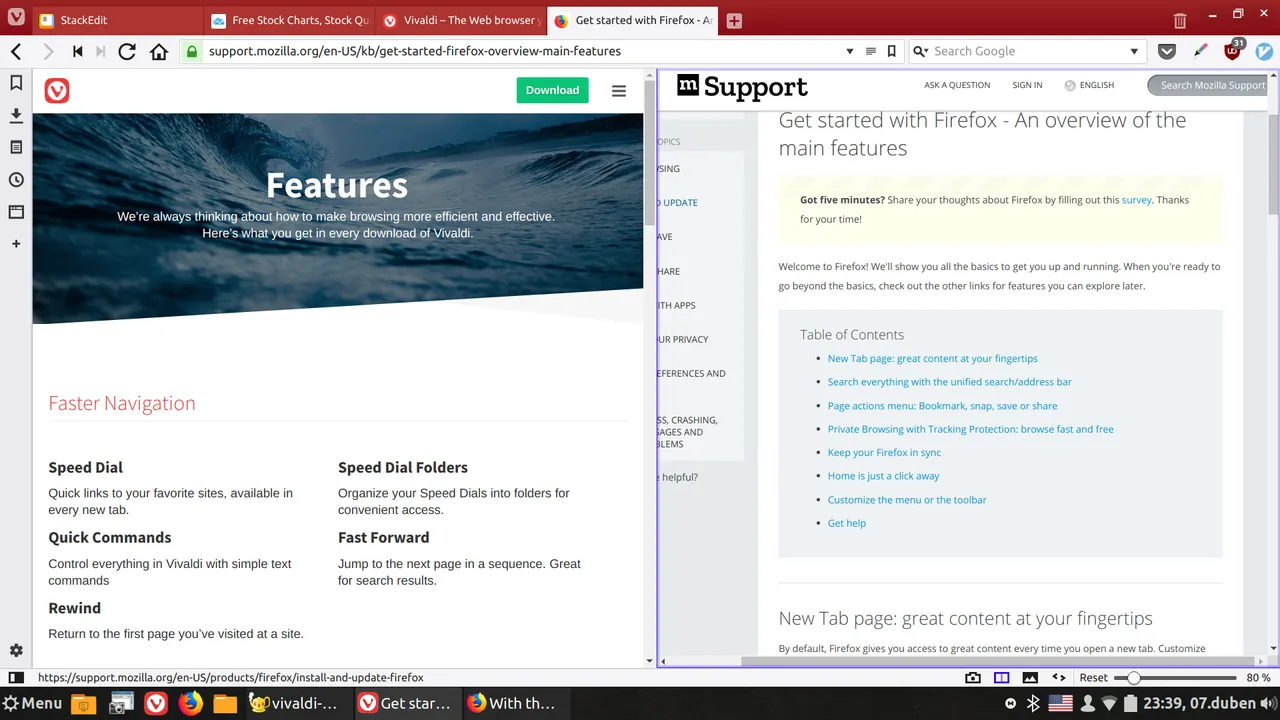The image size is (1280, 720).
Task: Open 'Keep your Firefox in sync' link
Action: [x=884, y=453]
